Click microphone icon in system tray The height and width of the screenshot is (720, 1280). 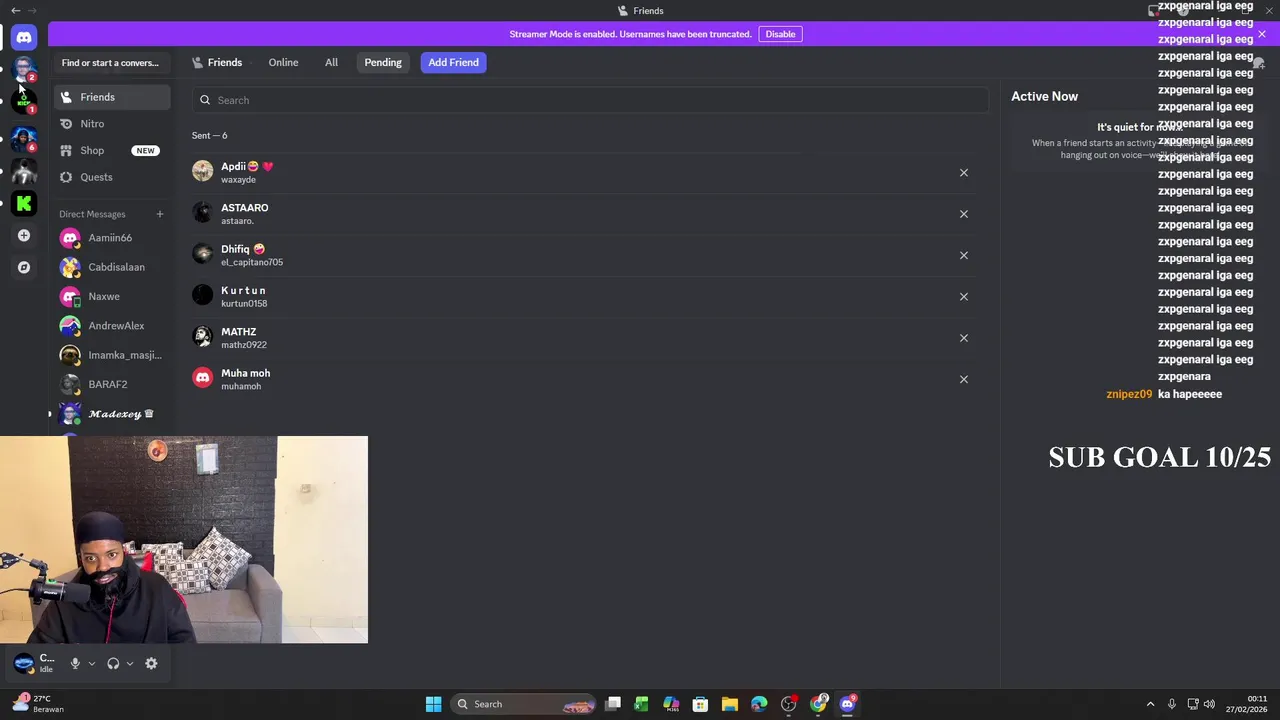[1172, 704]
